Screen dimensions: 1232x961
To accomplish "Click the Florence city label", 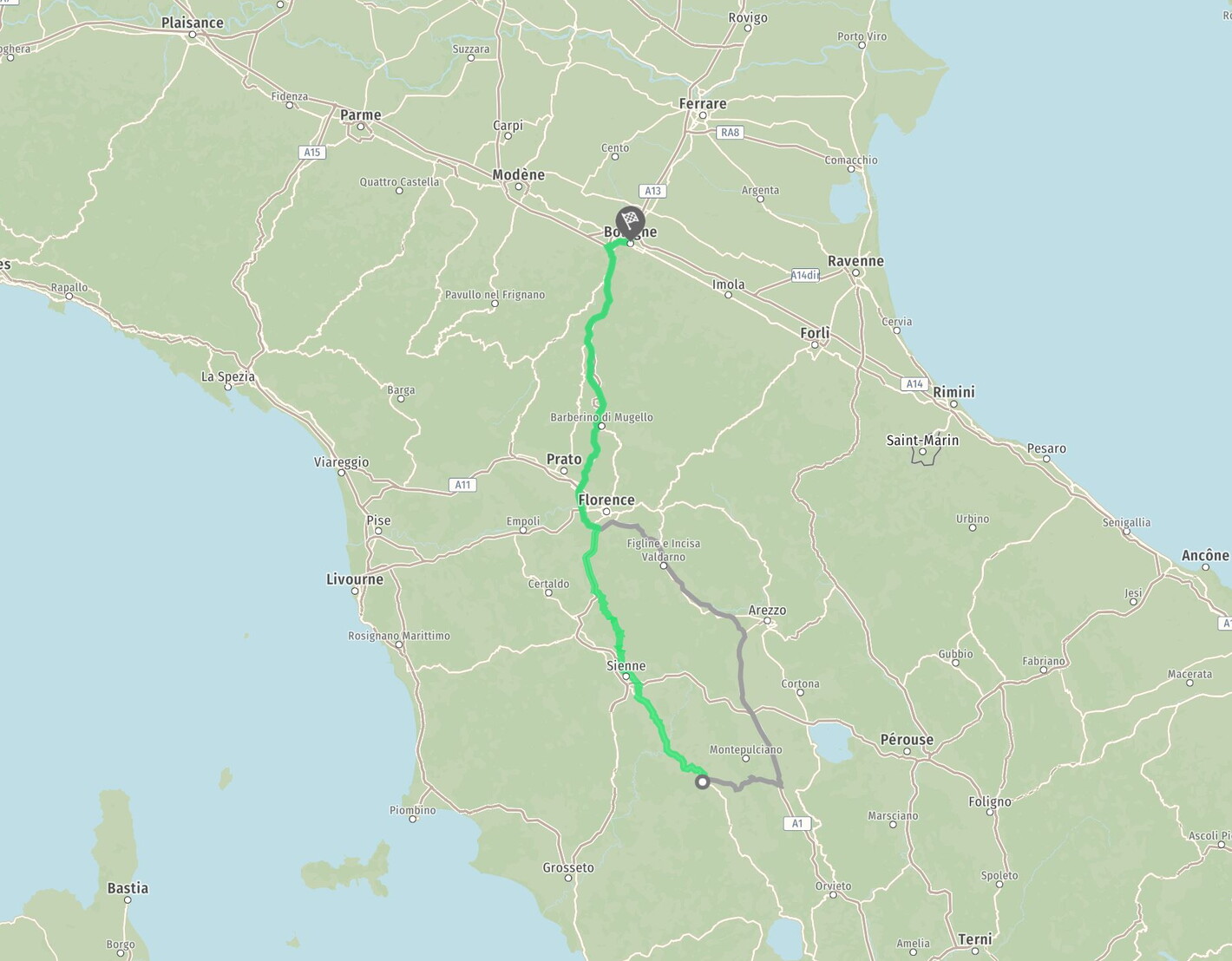I will tap(606, 500).
